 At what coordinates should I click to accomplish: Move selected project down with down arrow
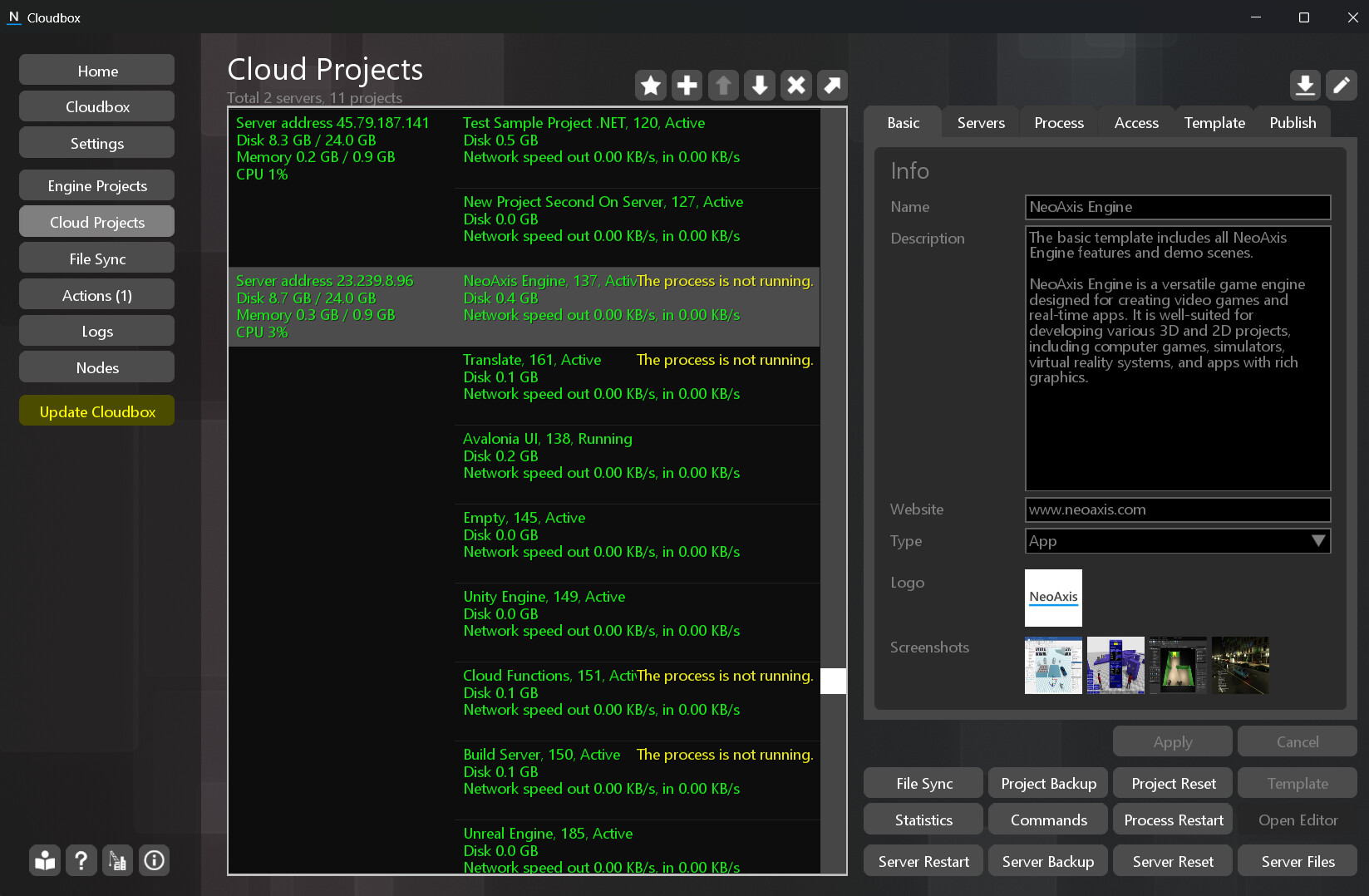click(x=760, y=85)
